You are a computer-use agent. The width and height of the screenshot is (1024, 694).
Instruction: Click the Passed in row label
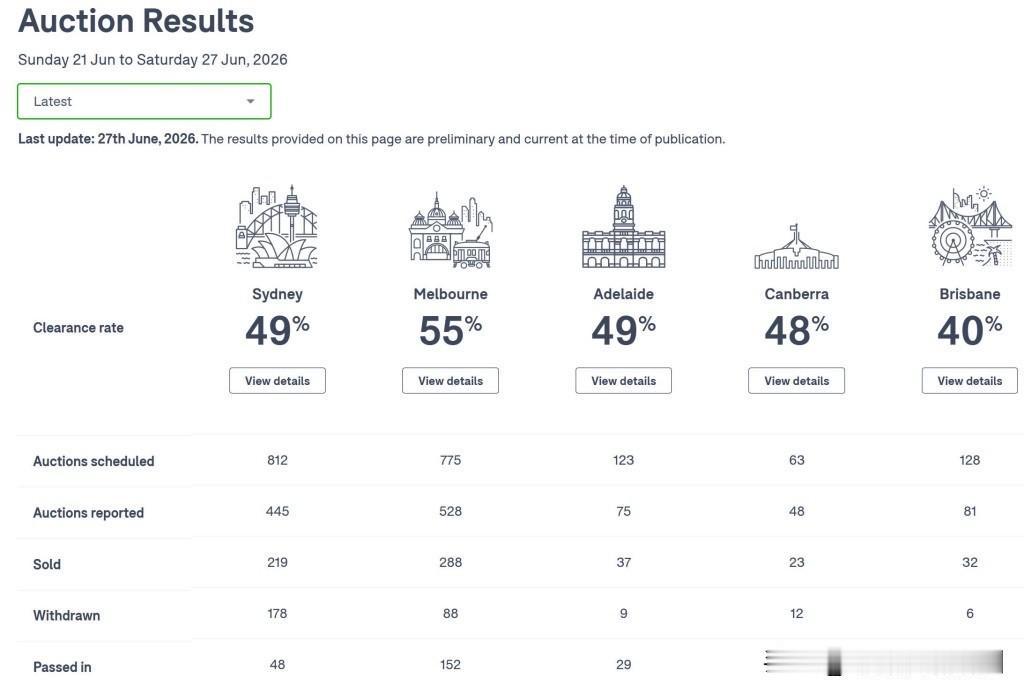coord(62,667)
